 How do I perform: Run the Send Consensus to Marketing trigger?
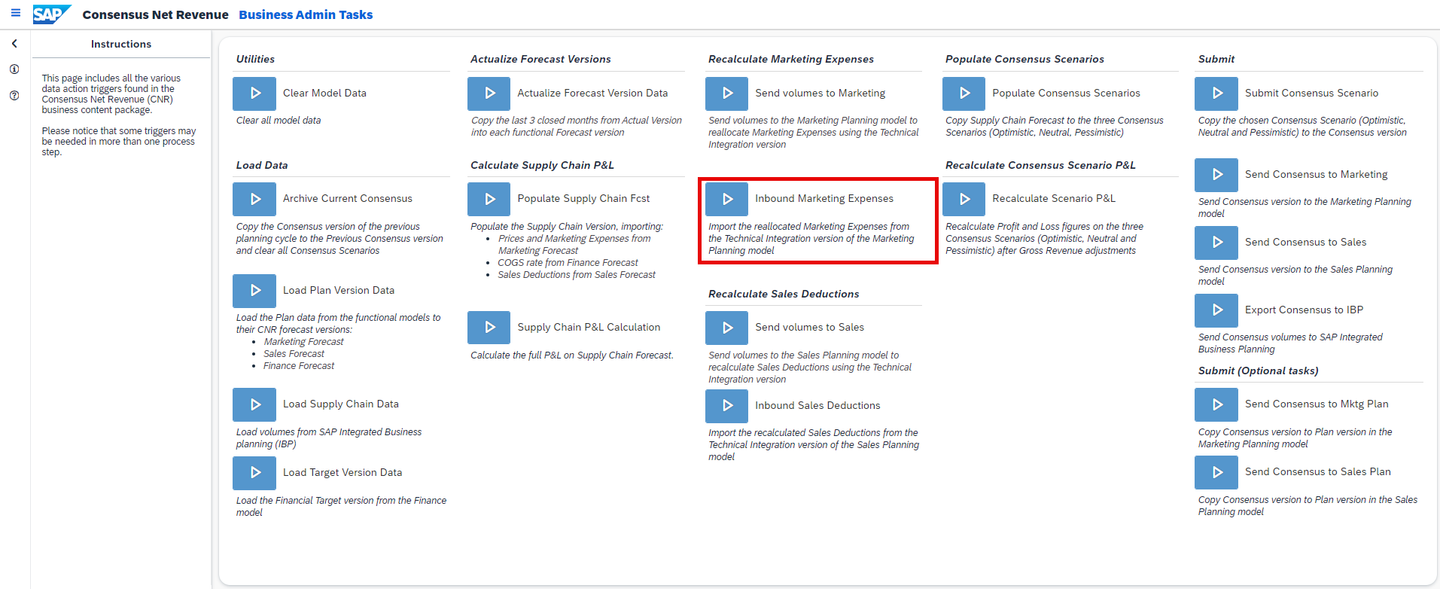click(x=1216, y=174)
